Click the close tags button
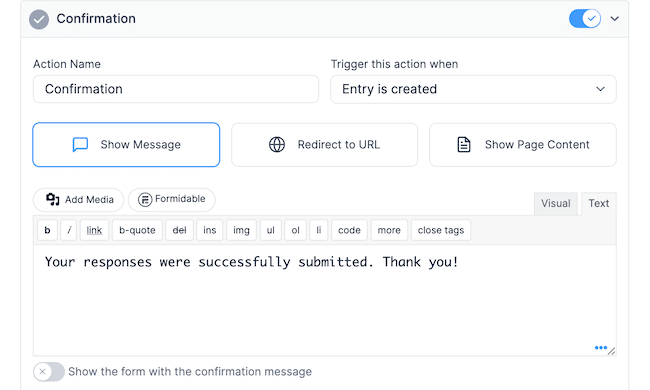The height and width of the screenshot is (390, 650). pos(441,230)
